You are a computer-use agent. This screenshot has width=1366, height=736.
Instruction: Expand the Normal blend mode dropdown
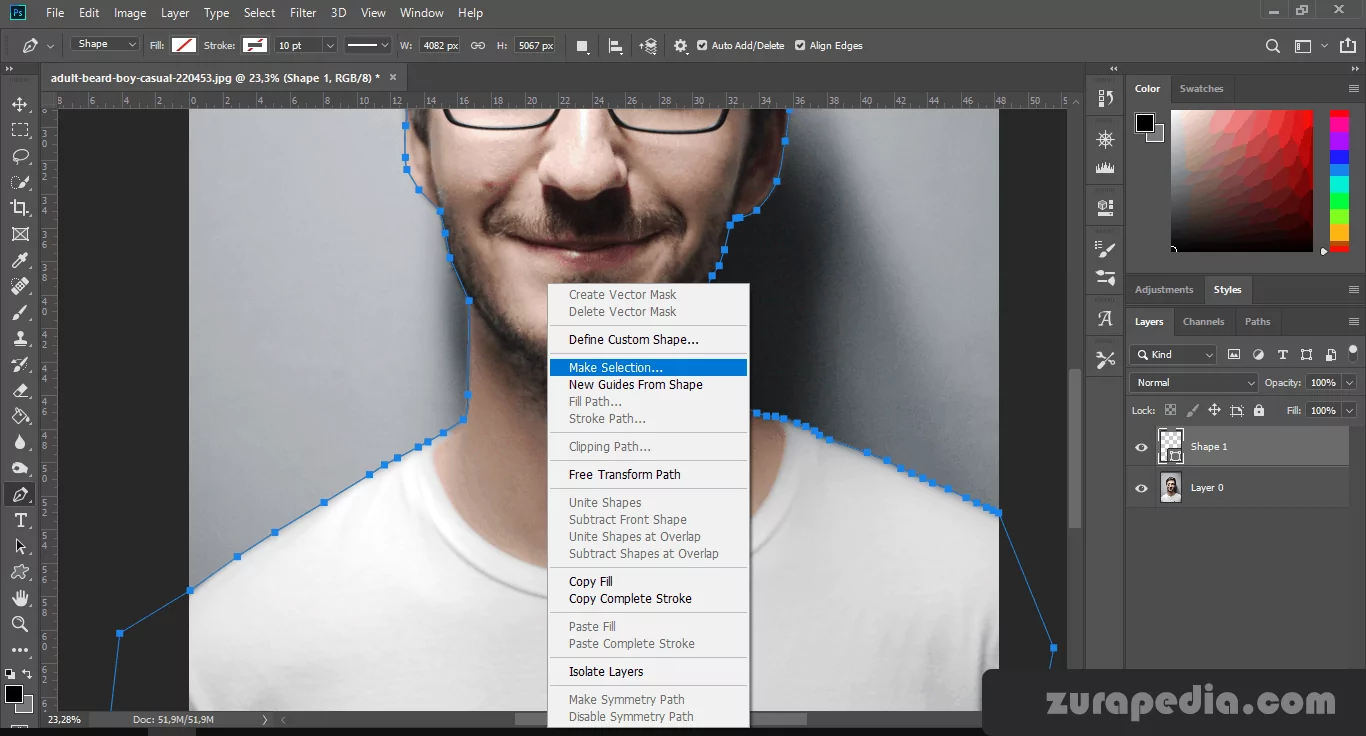[1194, 383]
